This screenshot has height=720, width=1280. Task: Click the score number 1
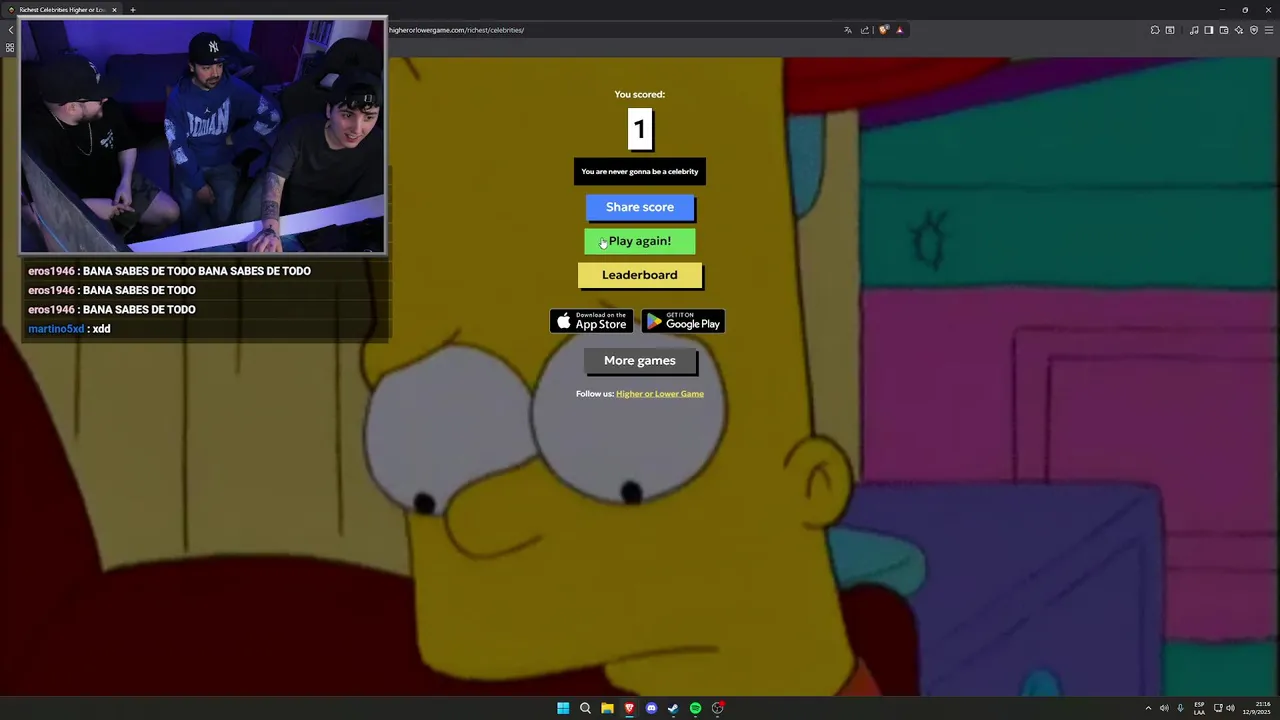[x=640, y=129]
